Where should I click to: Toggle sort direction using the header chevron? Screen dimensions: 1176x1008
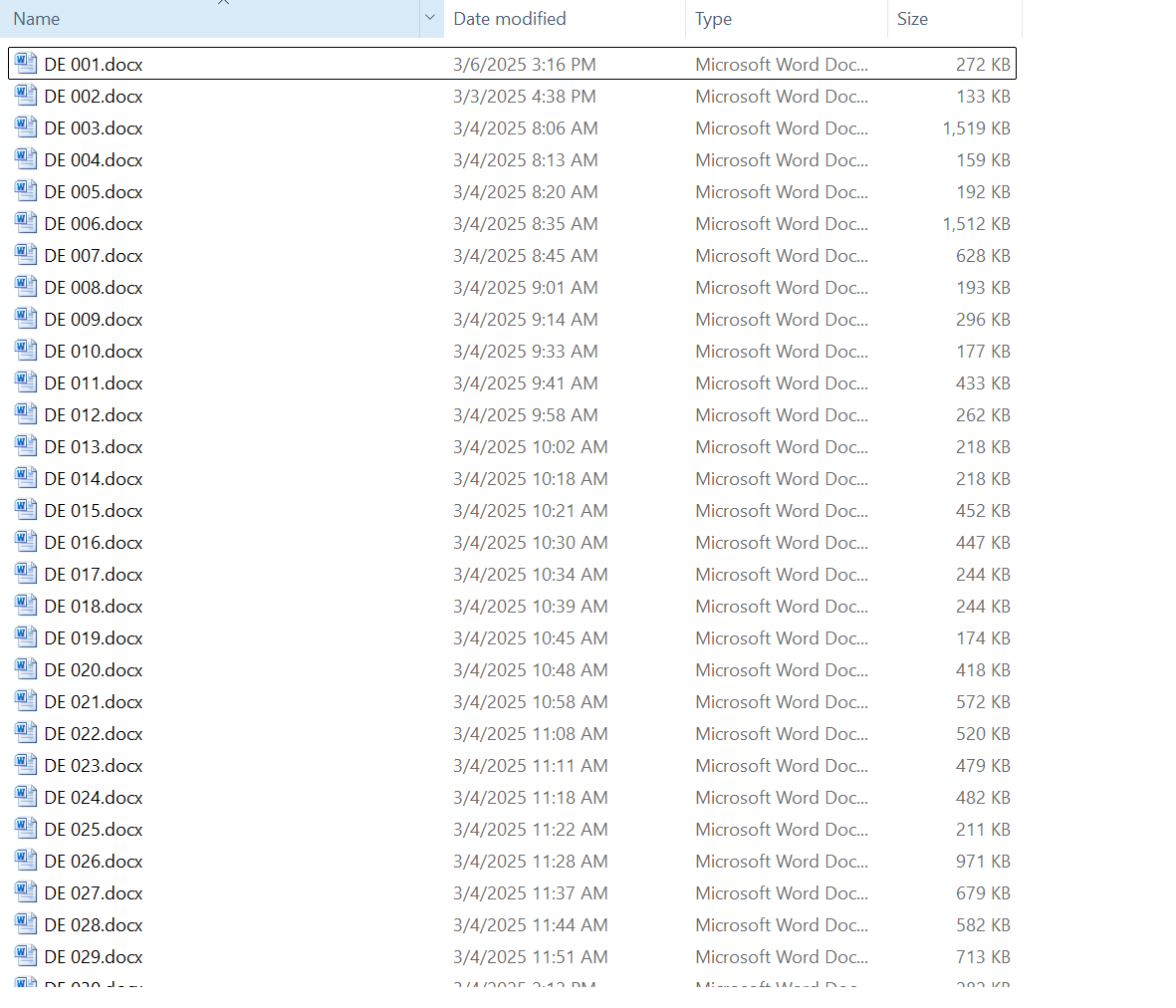[223, 3]
